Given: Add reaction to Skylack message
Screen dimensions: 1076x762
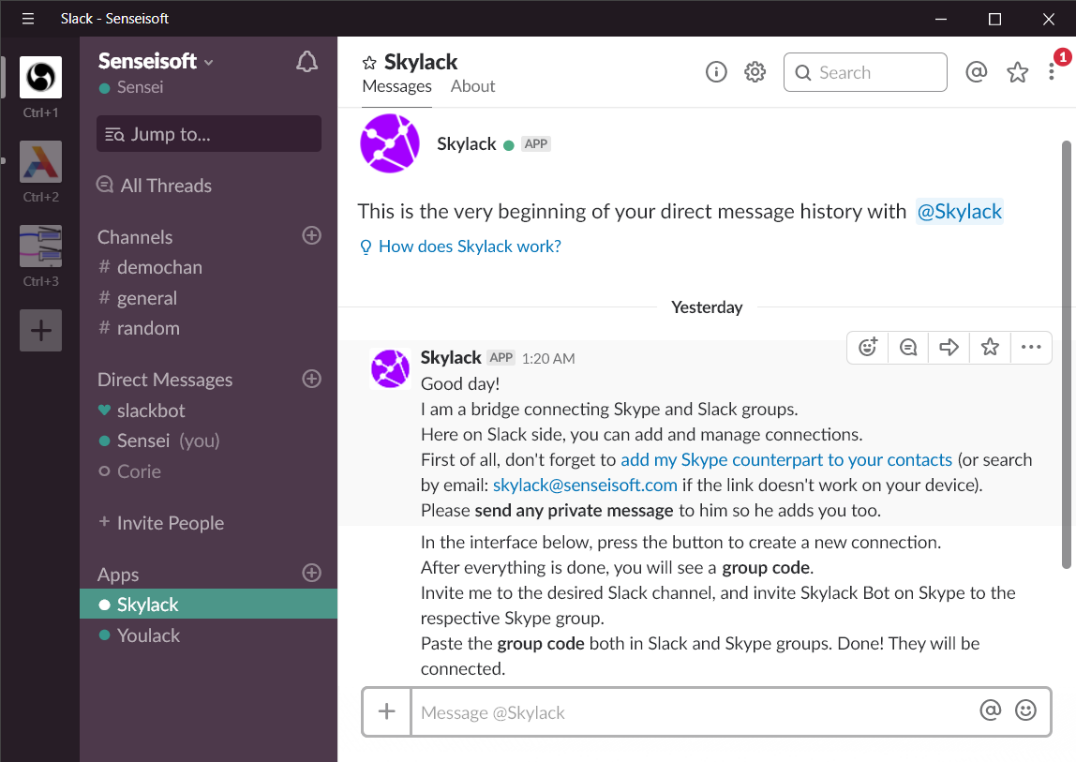Looking at the screenshot, I should point(867,347).
